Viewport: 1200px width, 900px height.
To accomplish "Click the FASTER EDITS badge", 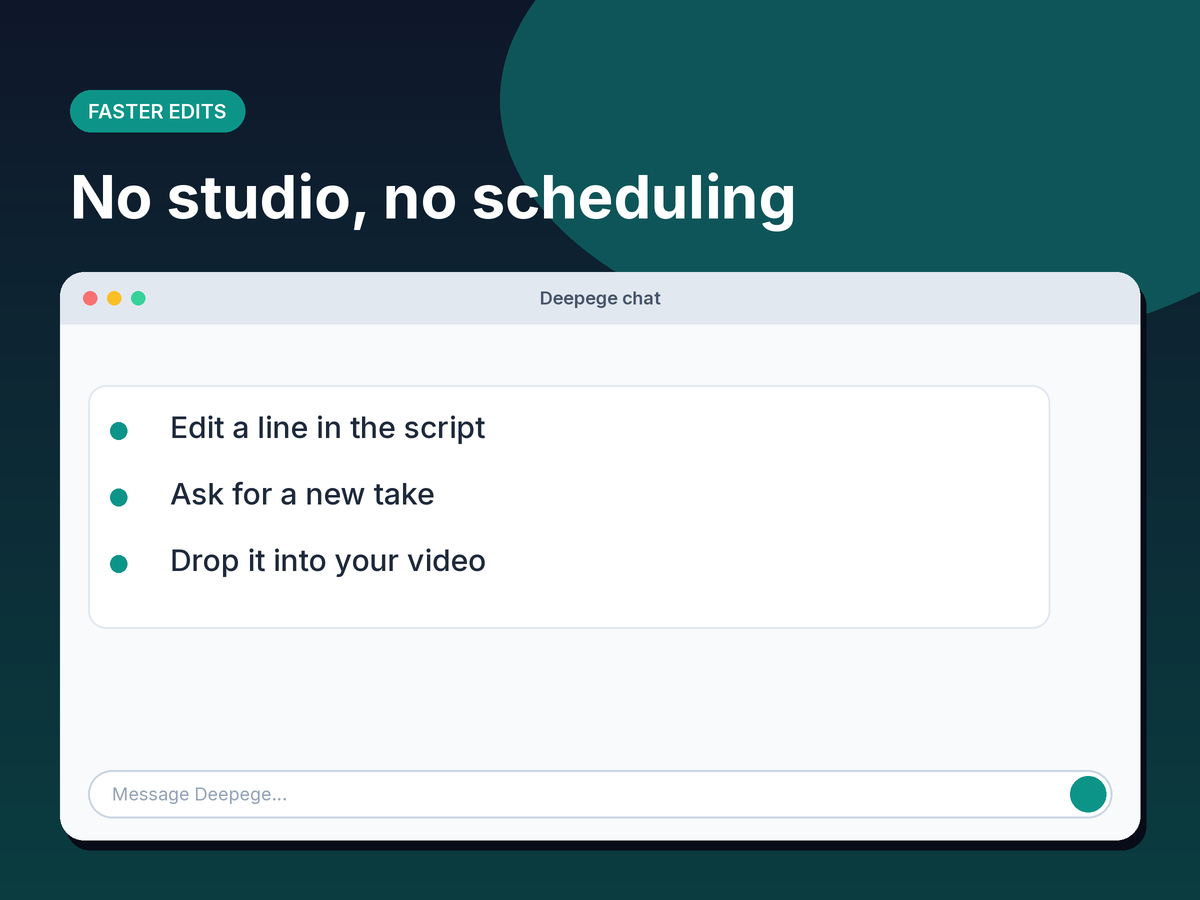I will 157,111.
